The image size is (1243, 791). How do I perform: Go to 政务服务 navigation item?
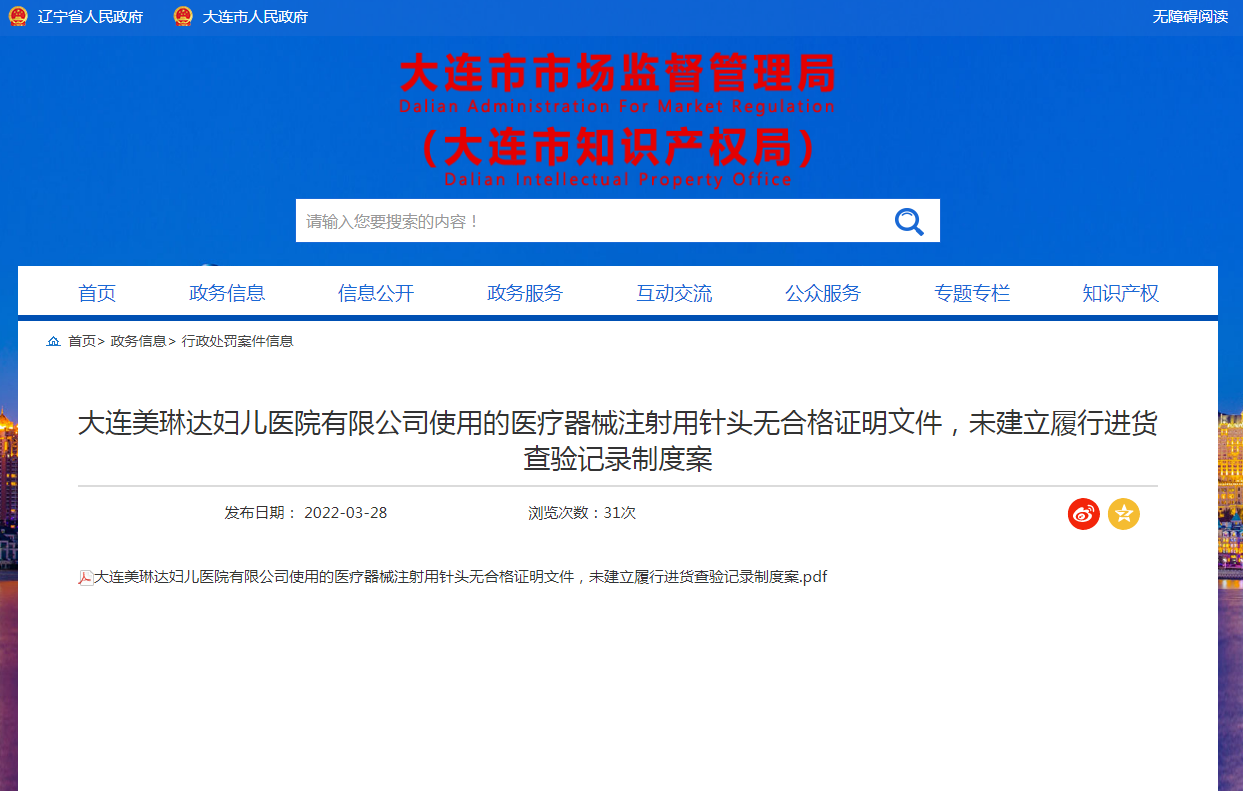click(525, 293)
